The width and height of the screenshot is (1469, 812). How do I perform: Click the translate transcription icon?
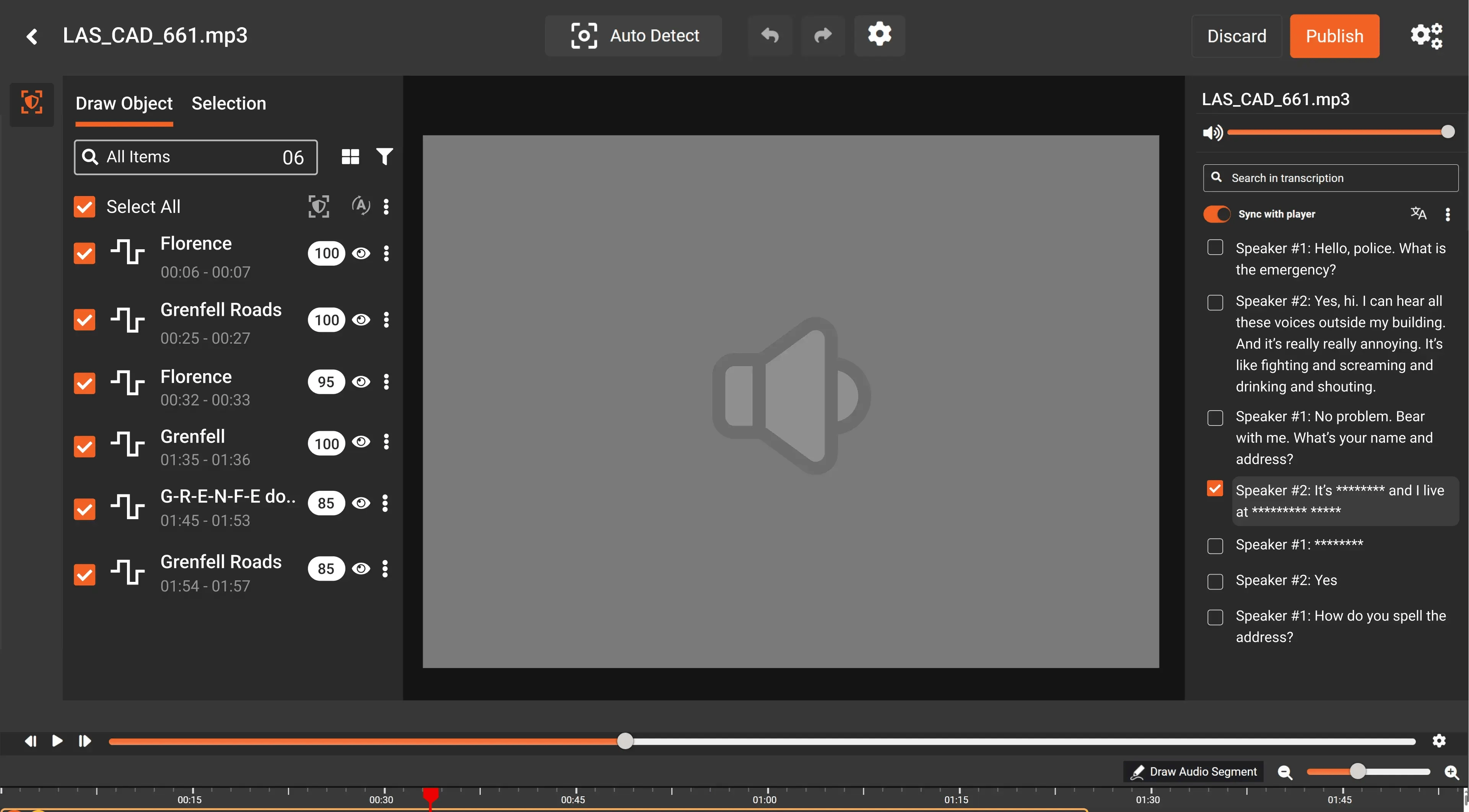(1418, 214)
